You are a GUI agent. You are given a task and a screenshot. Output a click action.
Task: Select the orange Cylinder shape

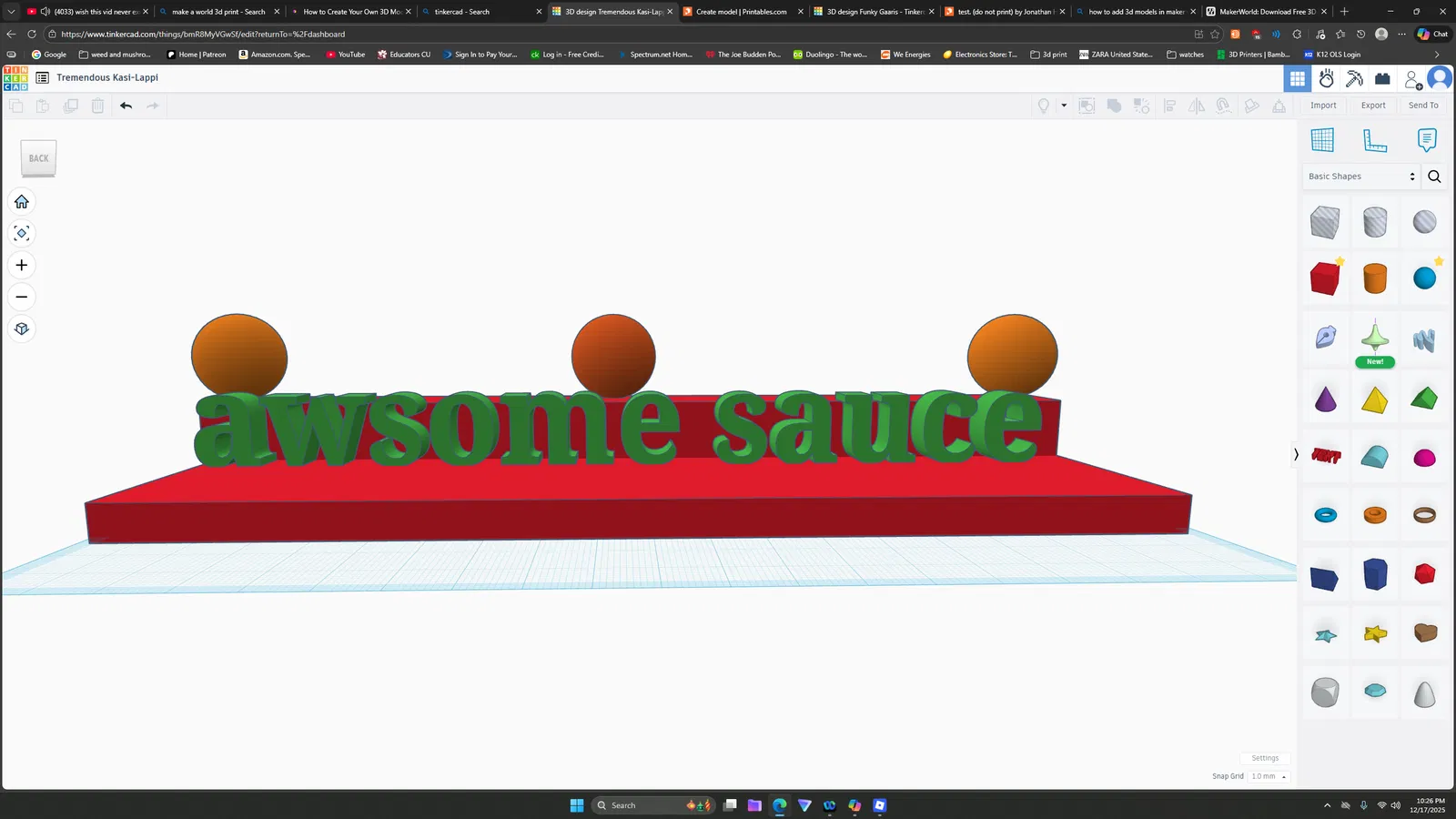(x=1375, y=278)
